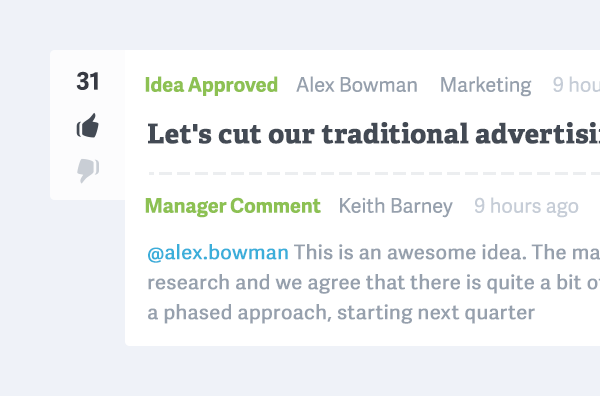This screenshot has width=600, height=396.
Task: Click the vote count 31
Action: click(x=88, y=81)
